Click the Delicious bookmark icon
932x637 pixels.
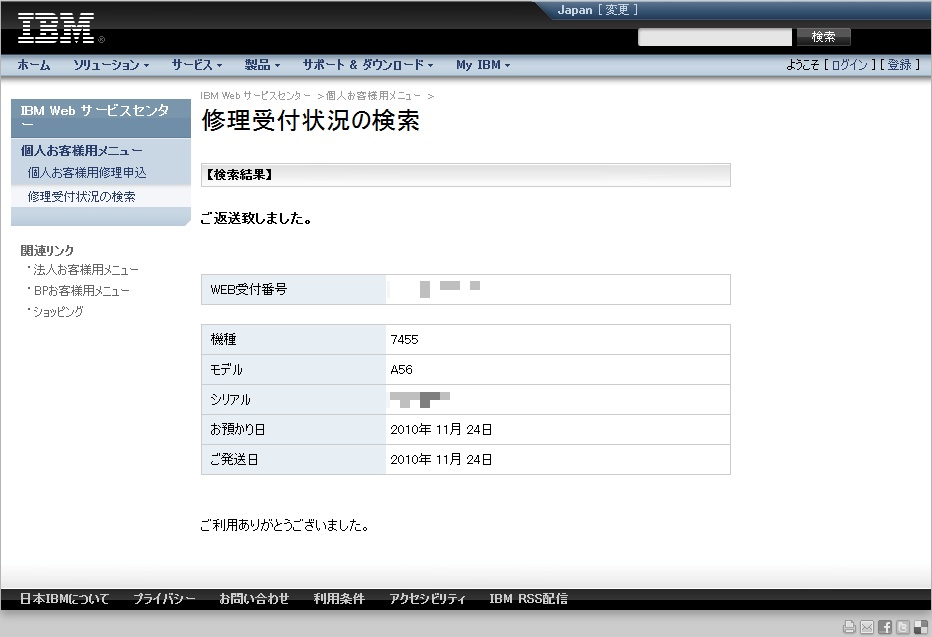point(921,626)
